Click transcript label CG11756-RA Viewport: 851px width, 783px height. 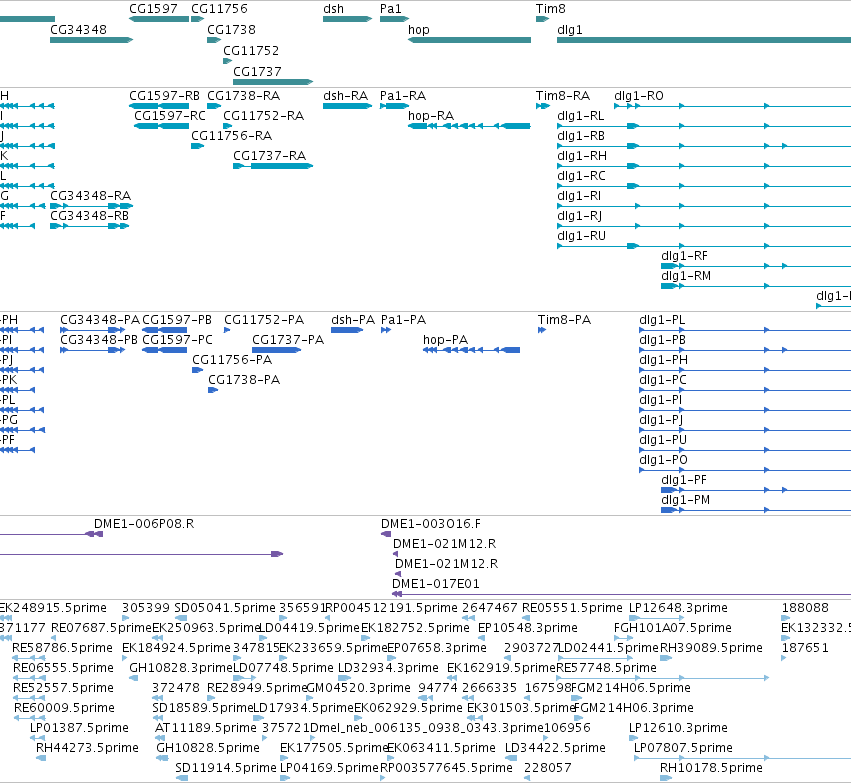coord(231,136)
